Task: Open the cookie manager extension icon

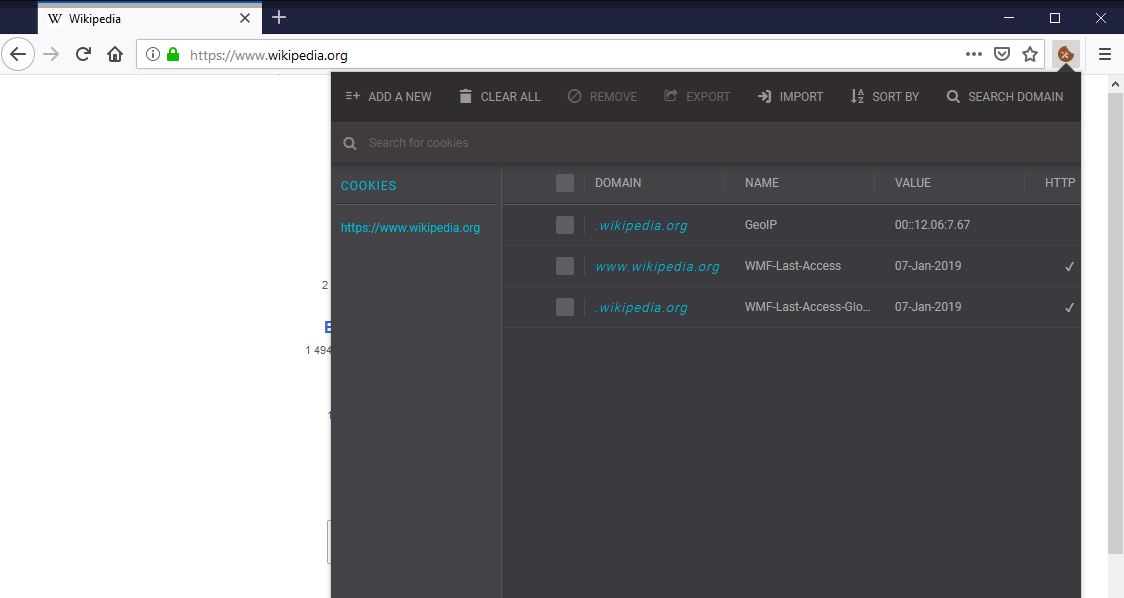Action: (x=1065, y=54)
